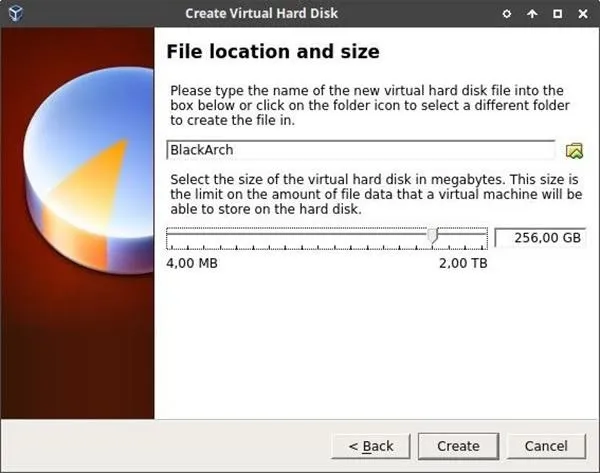Click the 256,00 GB size field
This screenshot has height=473, width=600.
540,238
